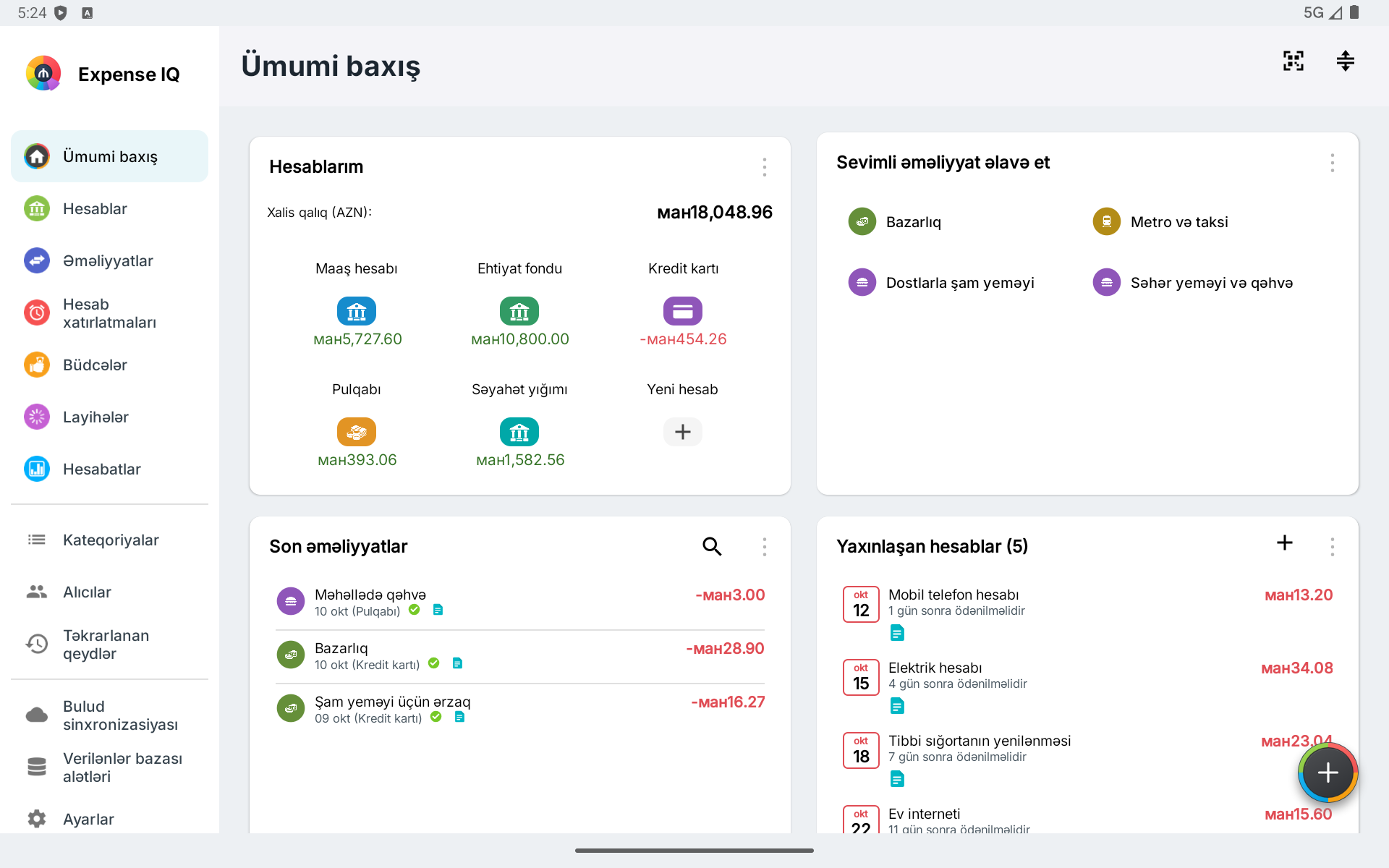Image resolution: width=1389 pixels, height=868 pixels.
Task: Open the Kredit kartı account icon
Action: [683, 311]
